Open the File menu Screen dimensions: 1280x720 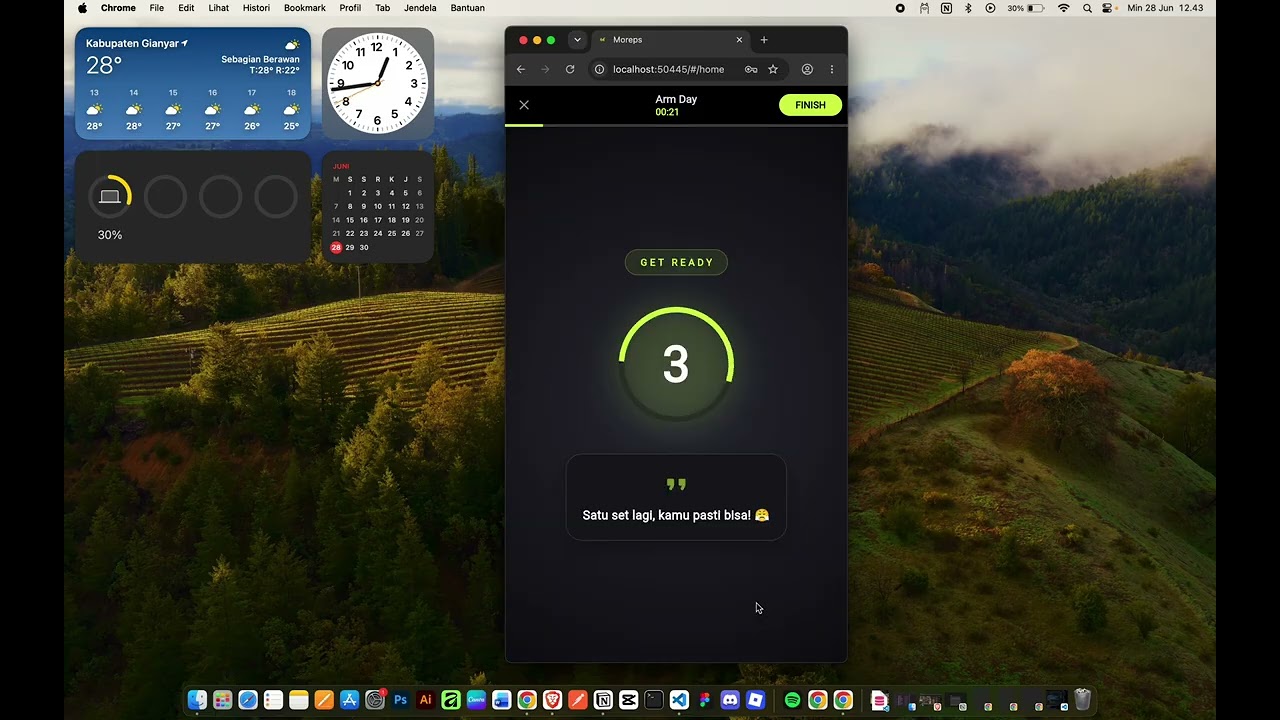pyautogui.click(x=157, y=8)
